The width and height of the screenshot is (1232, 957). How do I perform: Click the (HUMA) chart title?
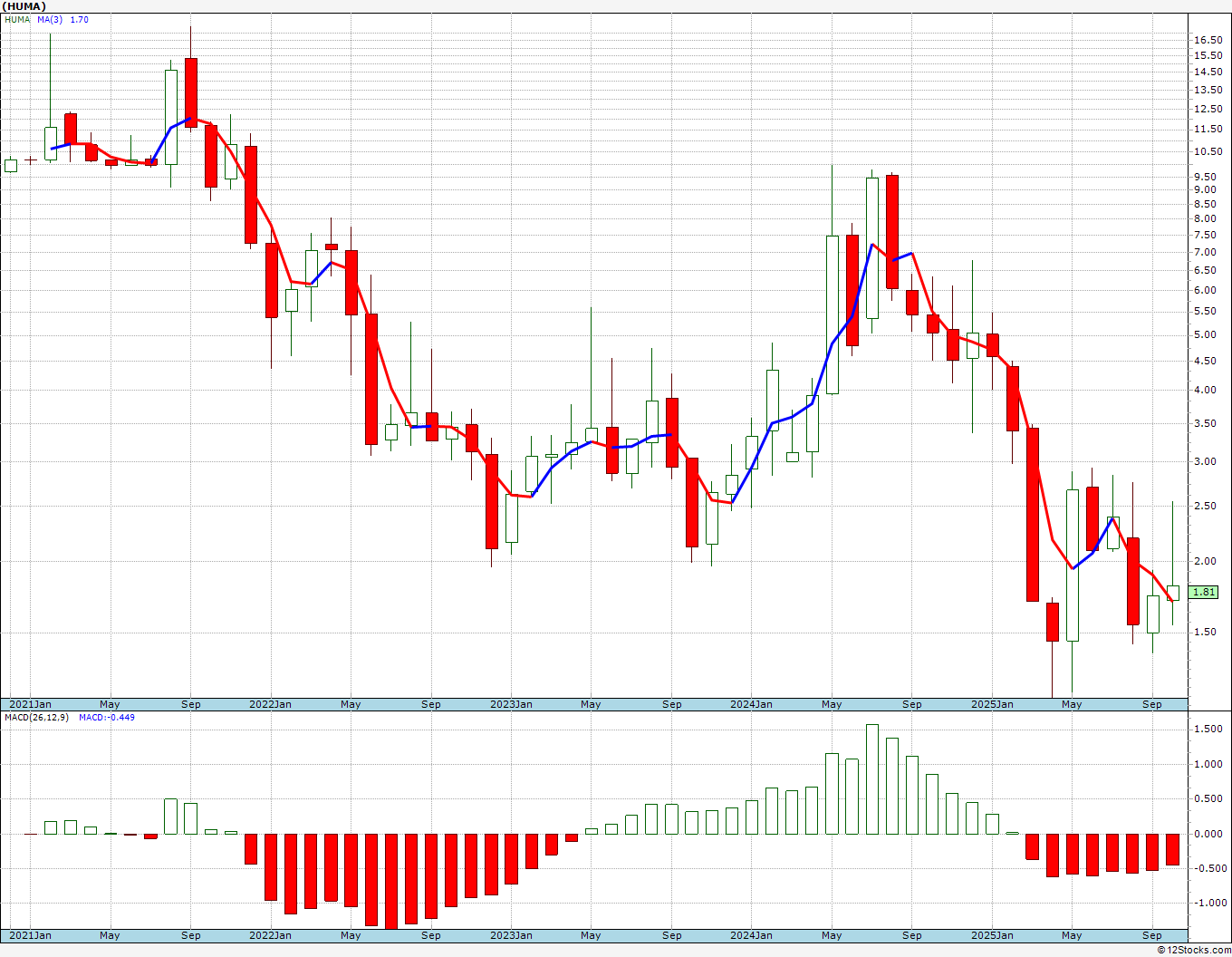(24, 6)
